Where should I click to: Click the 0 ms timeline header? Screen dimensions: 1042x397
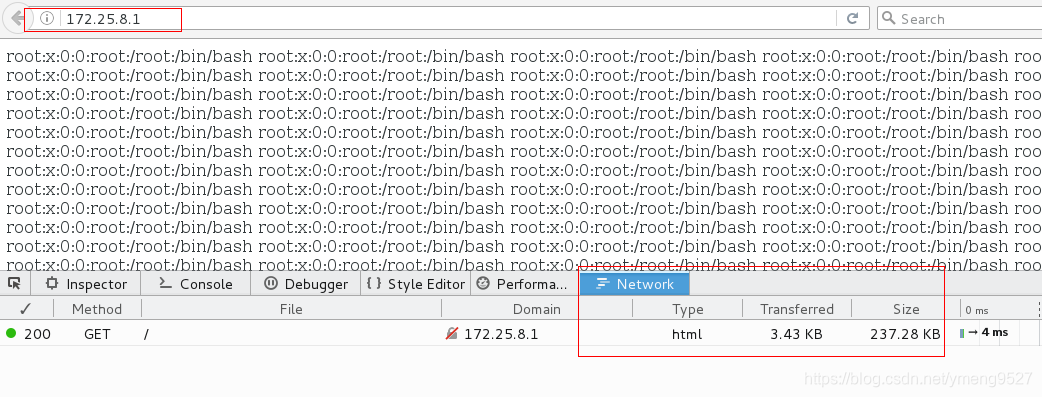point(977,311)
